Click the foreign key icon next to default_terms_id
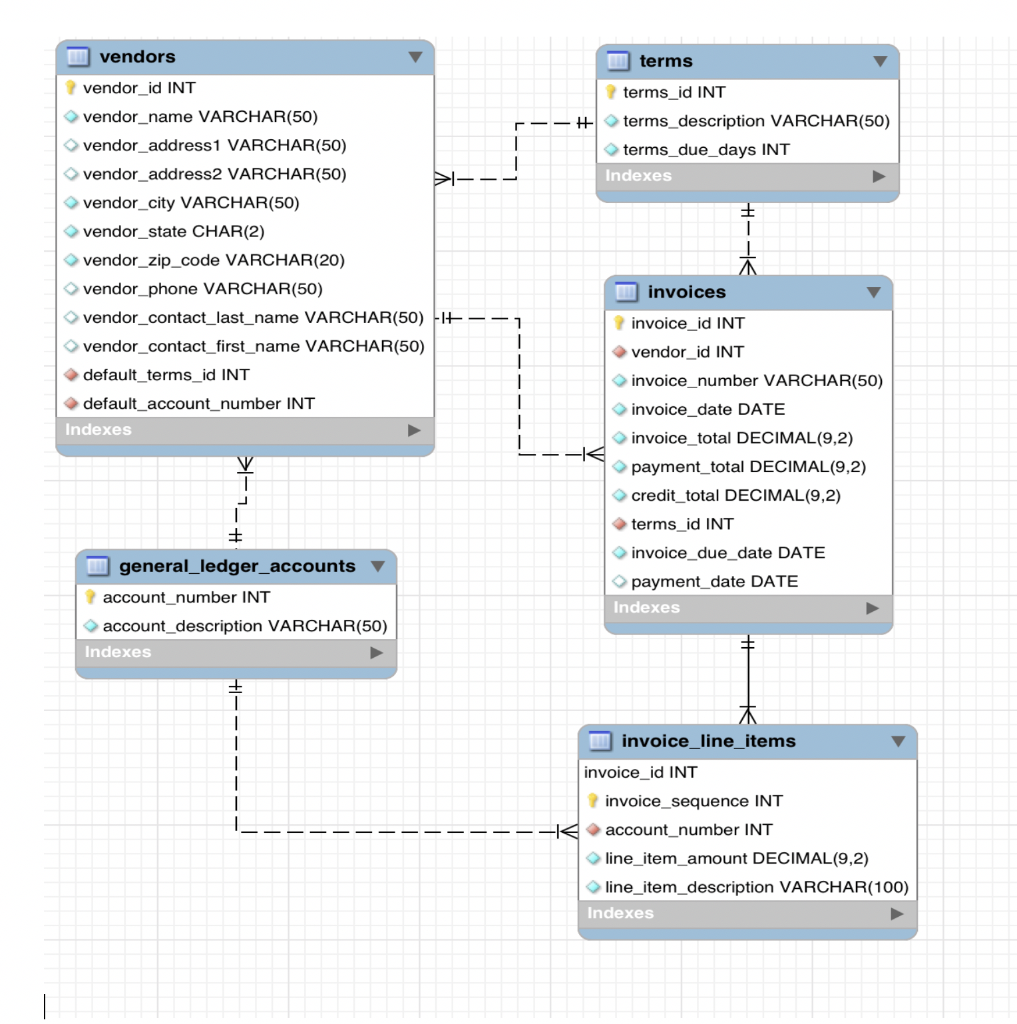 click(x=68, y=375)
